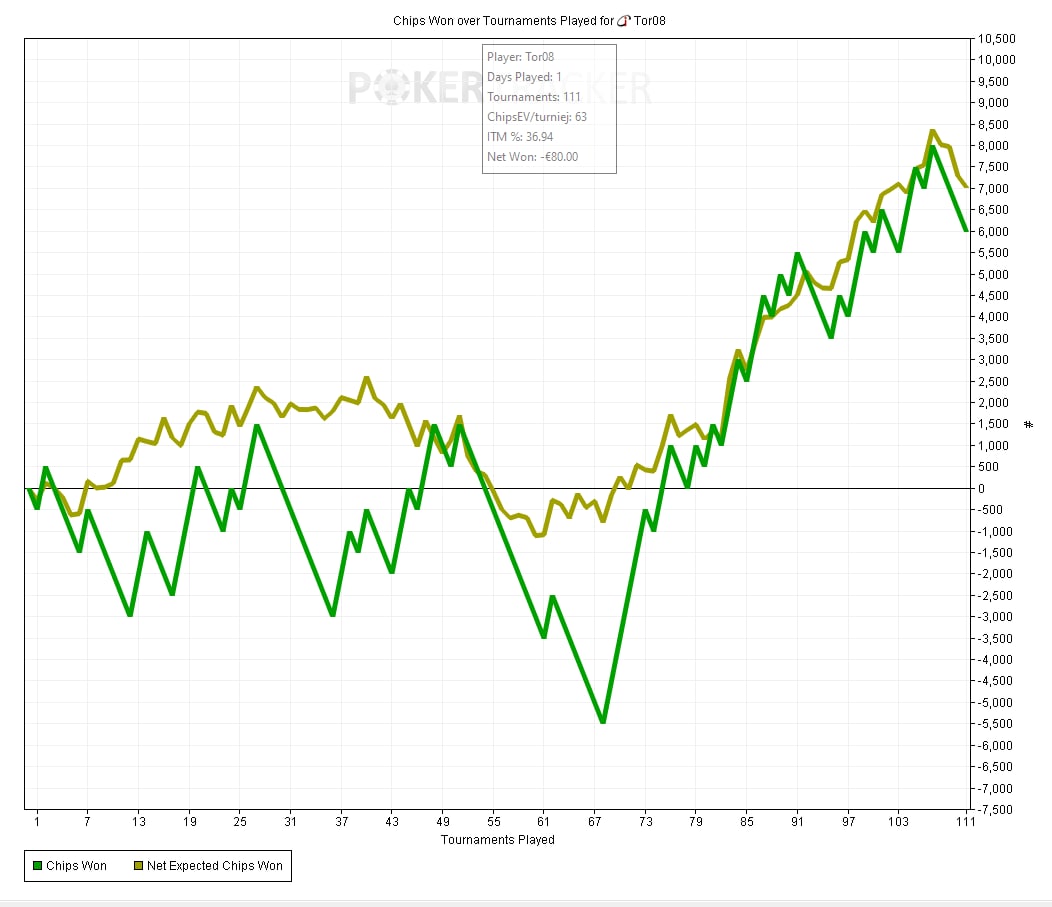This screenshot has width=1052, height=907.
Task: Click the chart title text
Action: (x=529, y=21)
